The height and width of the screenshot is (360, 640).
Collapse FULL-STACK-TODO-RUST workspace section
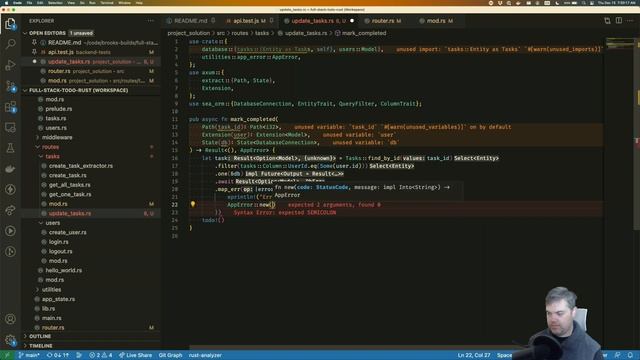tap(25, 90)
